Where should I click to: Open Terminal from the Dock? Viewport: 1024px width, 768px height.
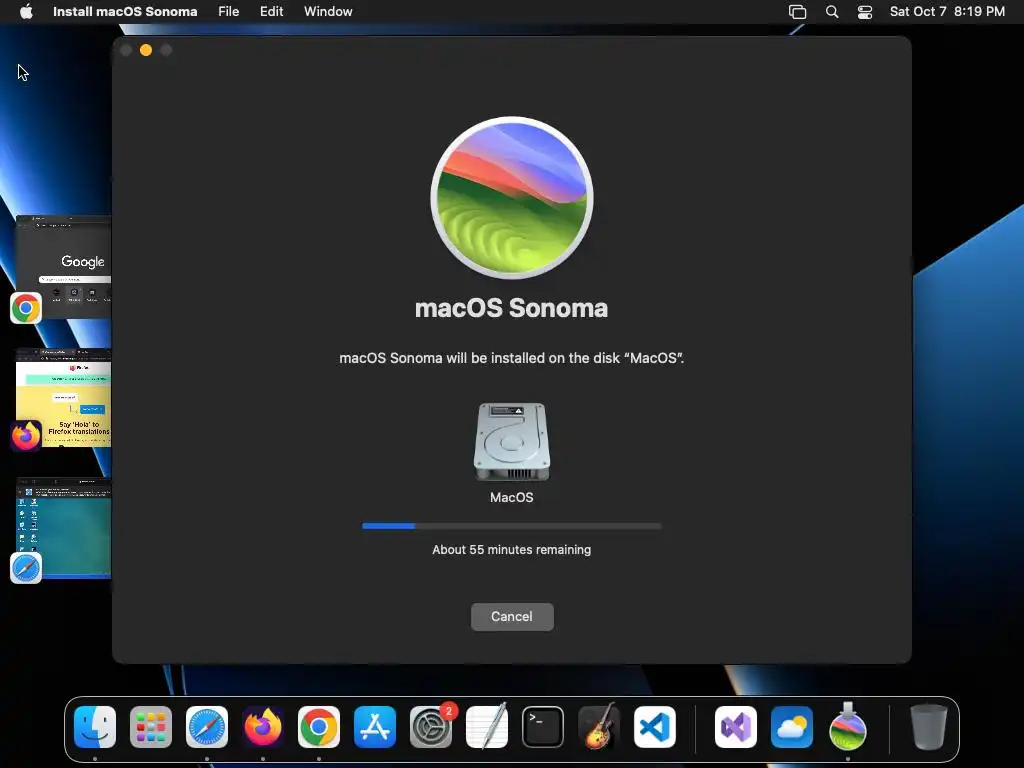[x=543, y=727]
